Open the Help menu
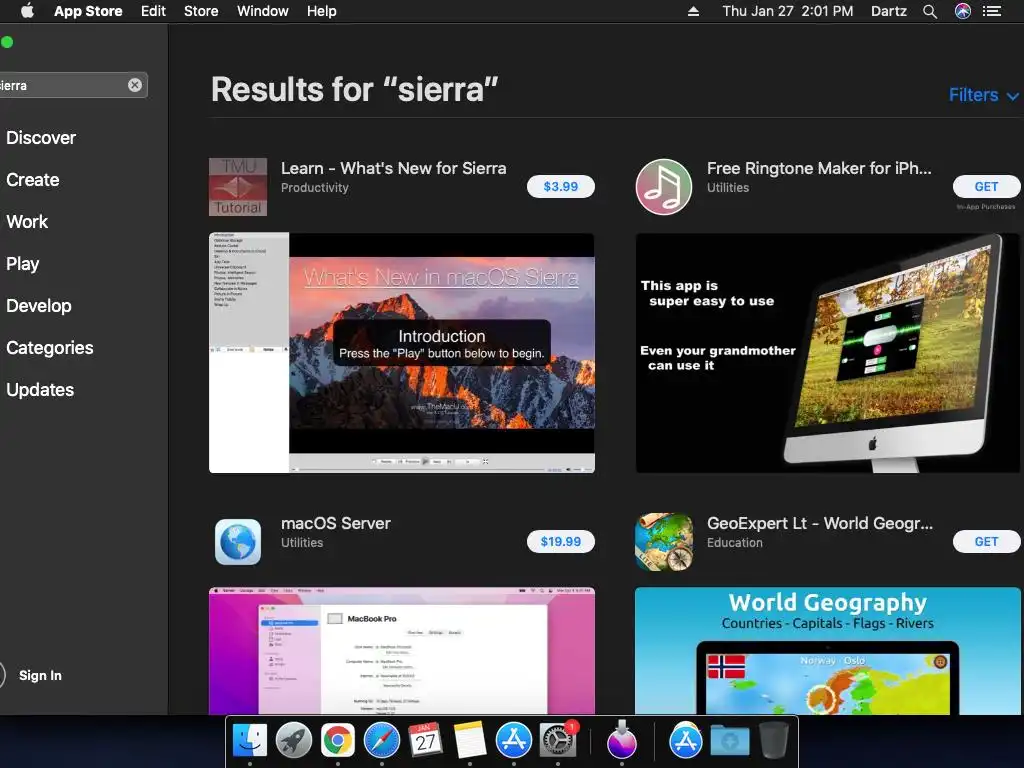 point(322,11)
